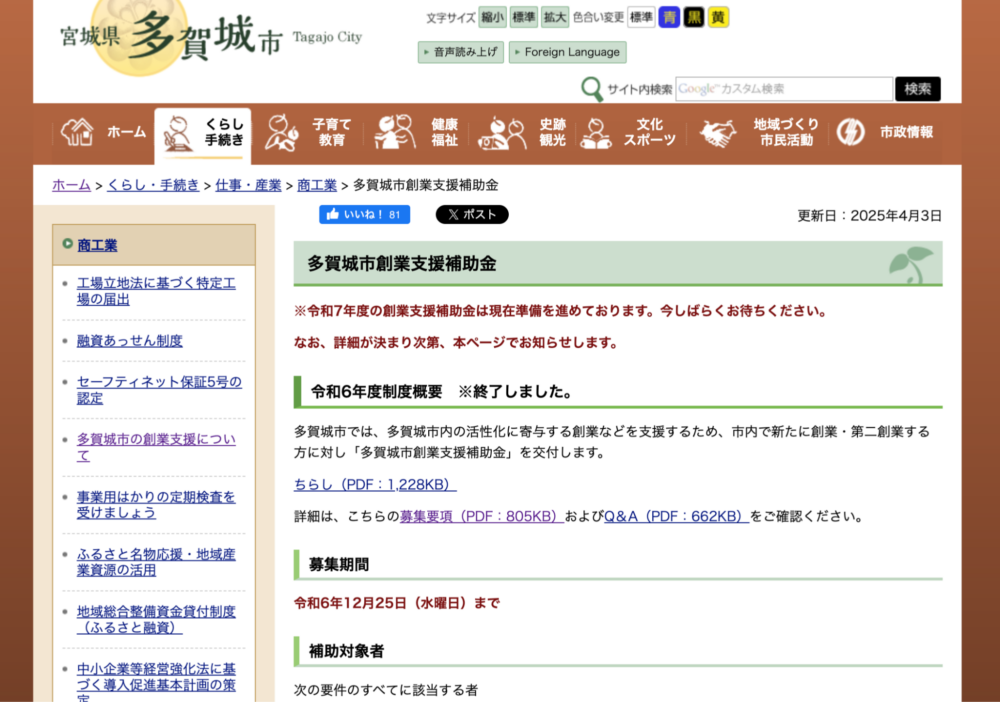The image size is (1000, 702).
Task: Click the くらし手続き writing person icon
Action: pos(178,133)
